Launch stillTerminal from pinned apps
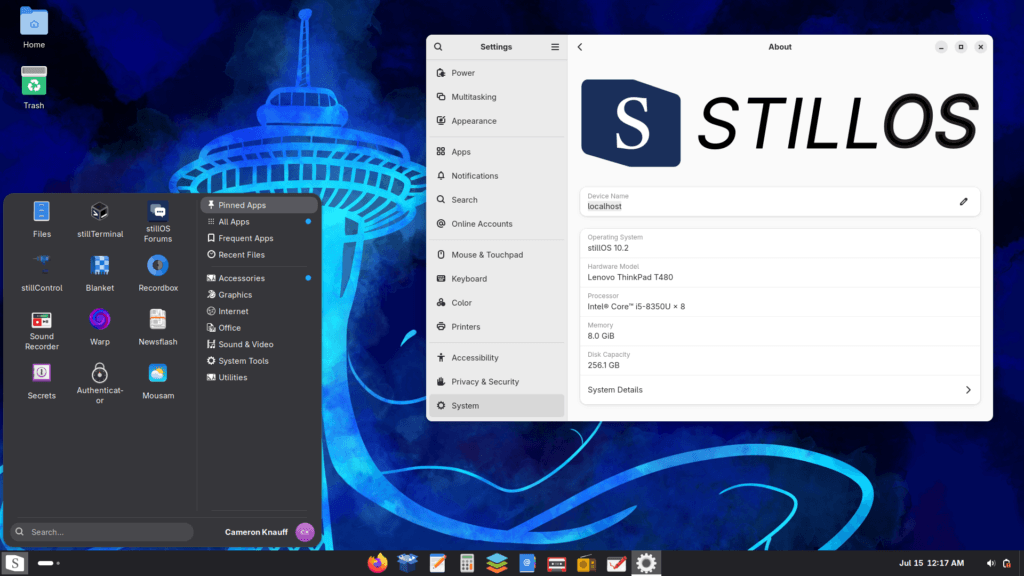The width and height of the screenshot is (1024, 576). pos(99,219)
